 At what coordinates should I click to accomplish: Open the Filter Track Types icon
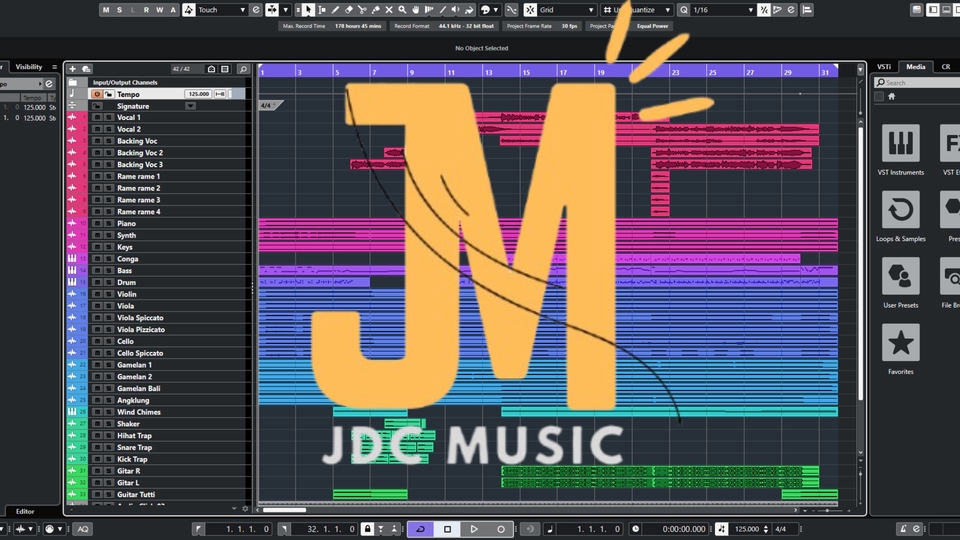225,69
